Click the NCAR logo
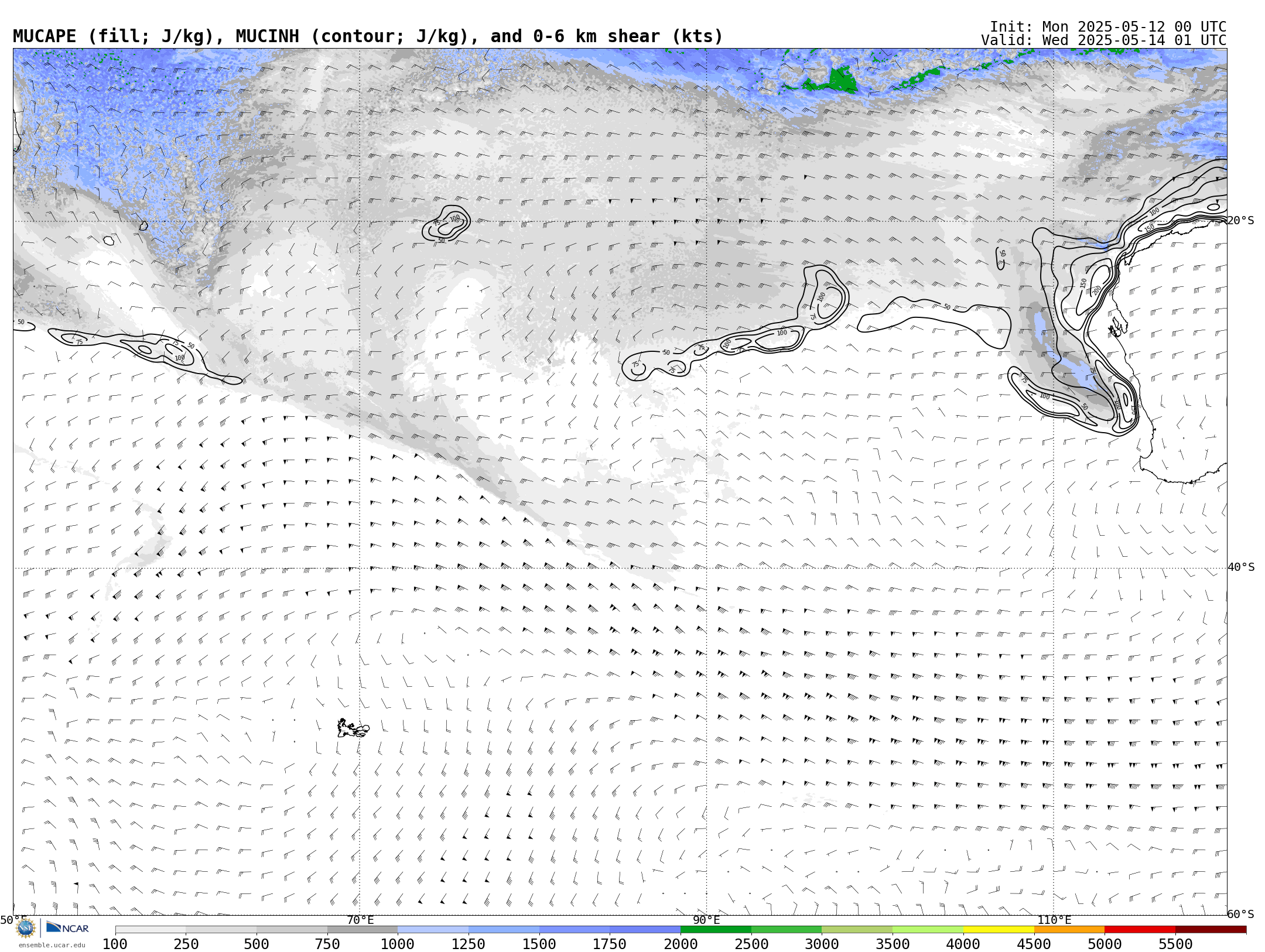 tap(67, 928)
